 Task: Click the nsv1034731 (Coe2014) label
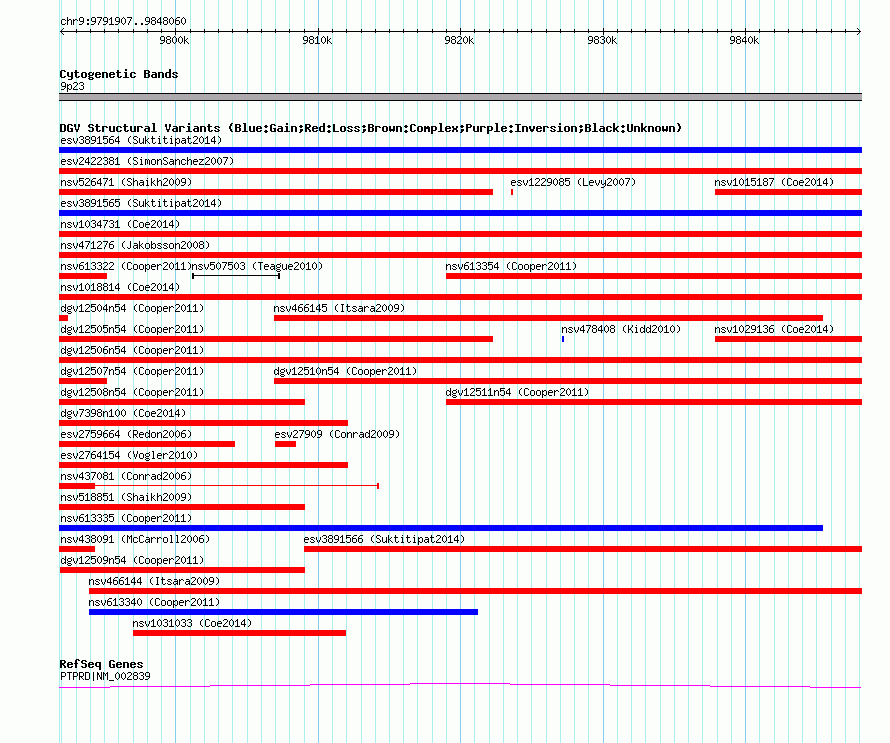click(120, 224)
